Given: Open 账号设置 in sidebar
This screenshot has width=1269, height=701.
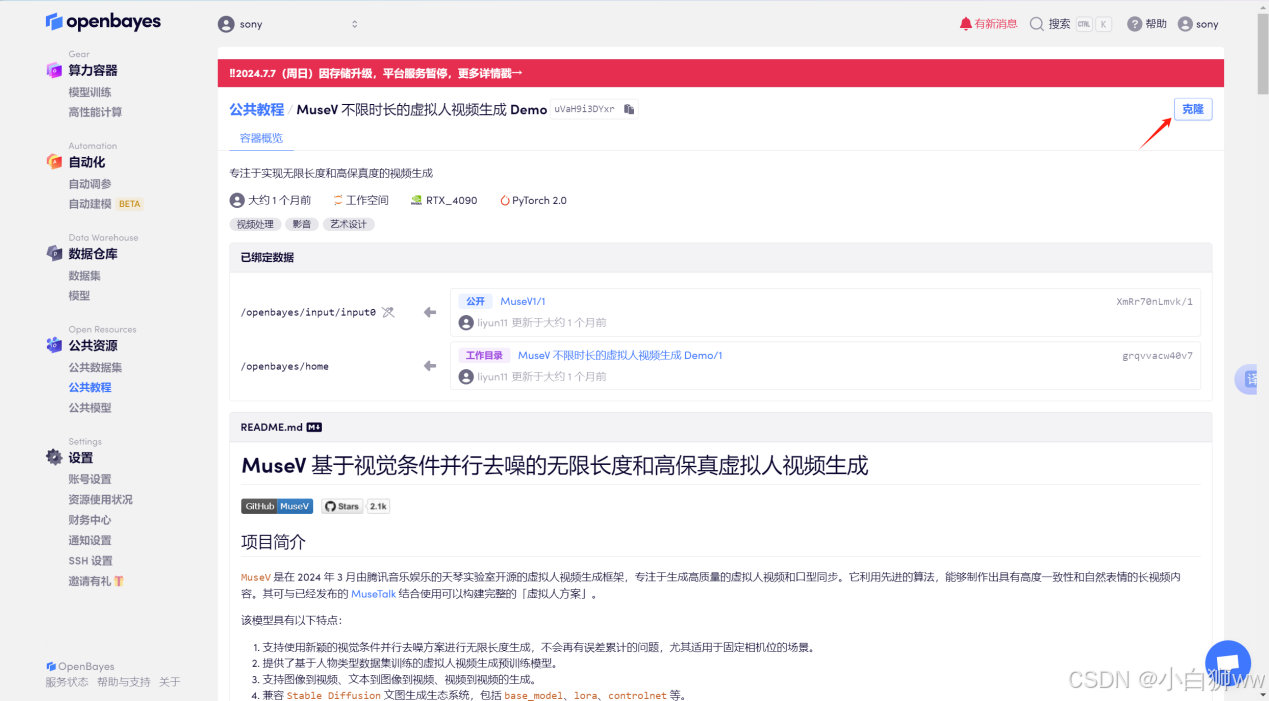Looking at the screenshot, I should [90, 479].
